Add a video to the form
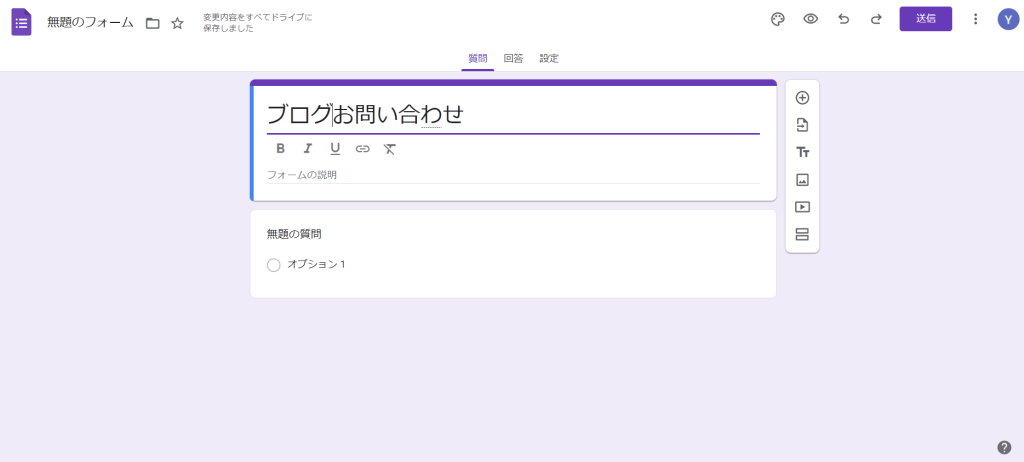Screen dimensions: 1024x462 click(802, 207)
